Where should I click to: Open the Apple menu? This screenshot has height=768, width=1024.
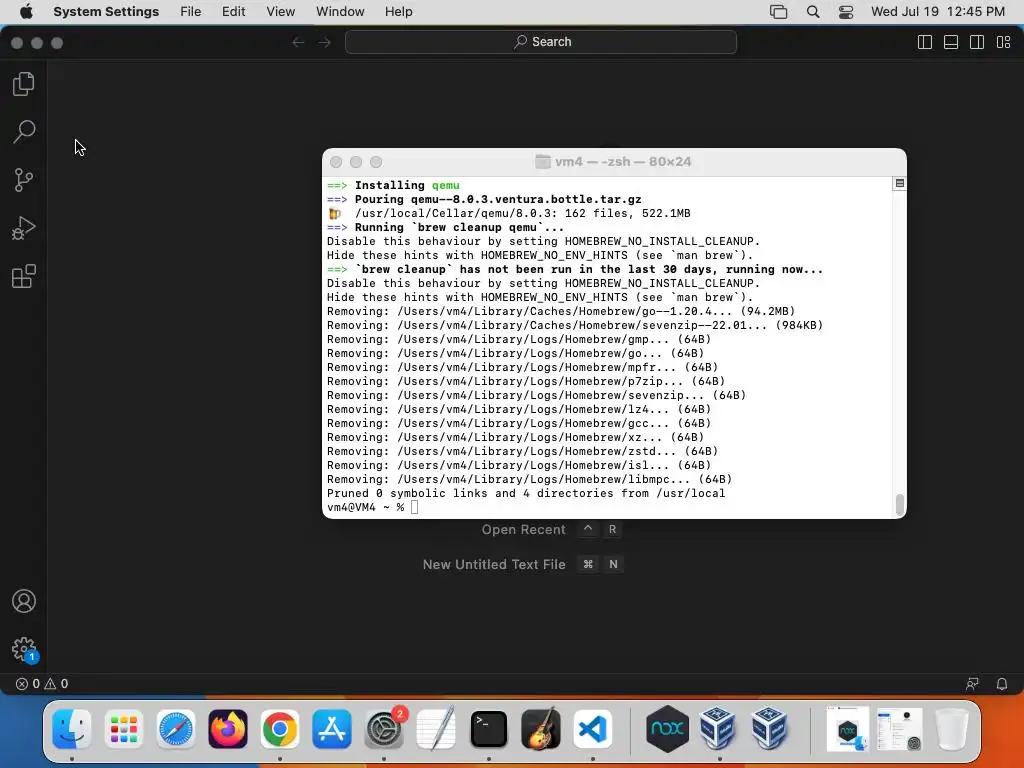tap(26, 12)
